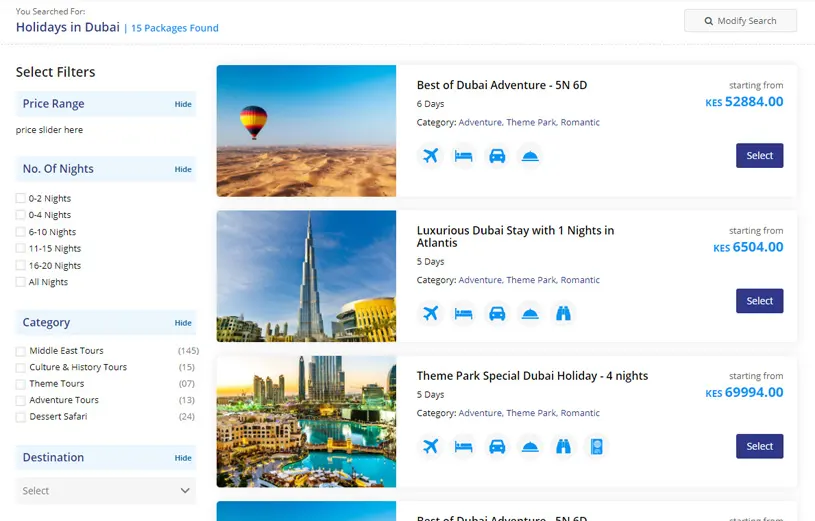Viewport: 815px width, 521px height.
Task: Click the Holidays in Dubai heading
Action: click(x=68, y=27)
